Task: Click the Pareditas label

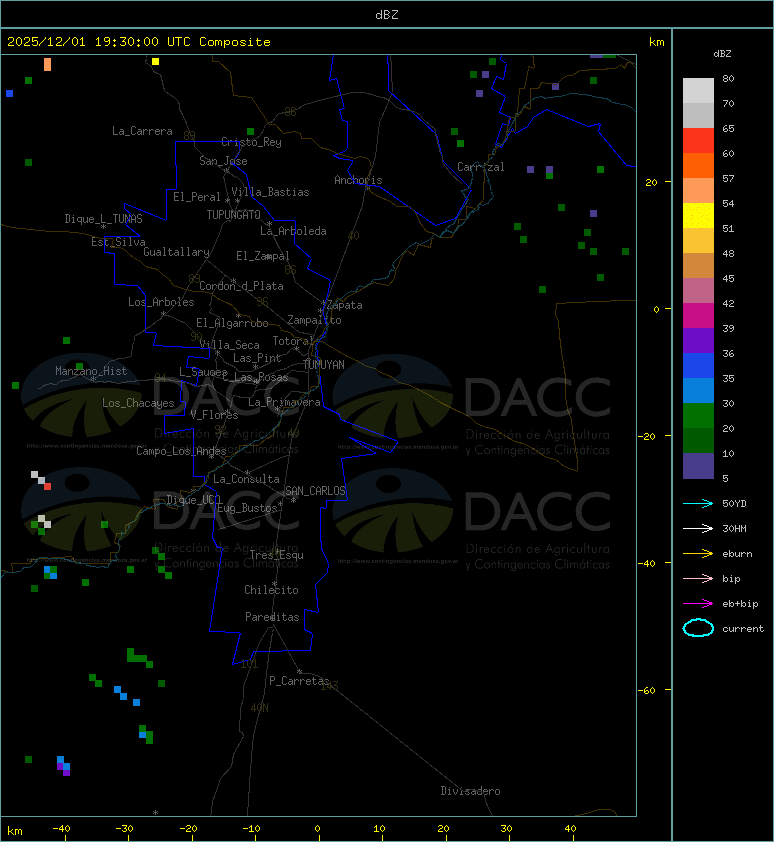Action: (x=272, y=618)
